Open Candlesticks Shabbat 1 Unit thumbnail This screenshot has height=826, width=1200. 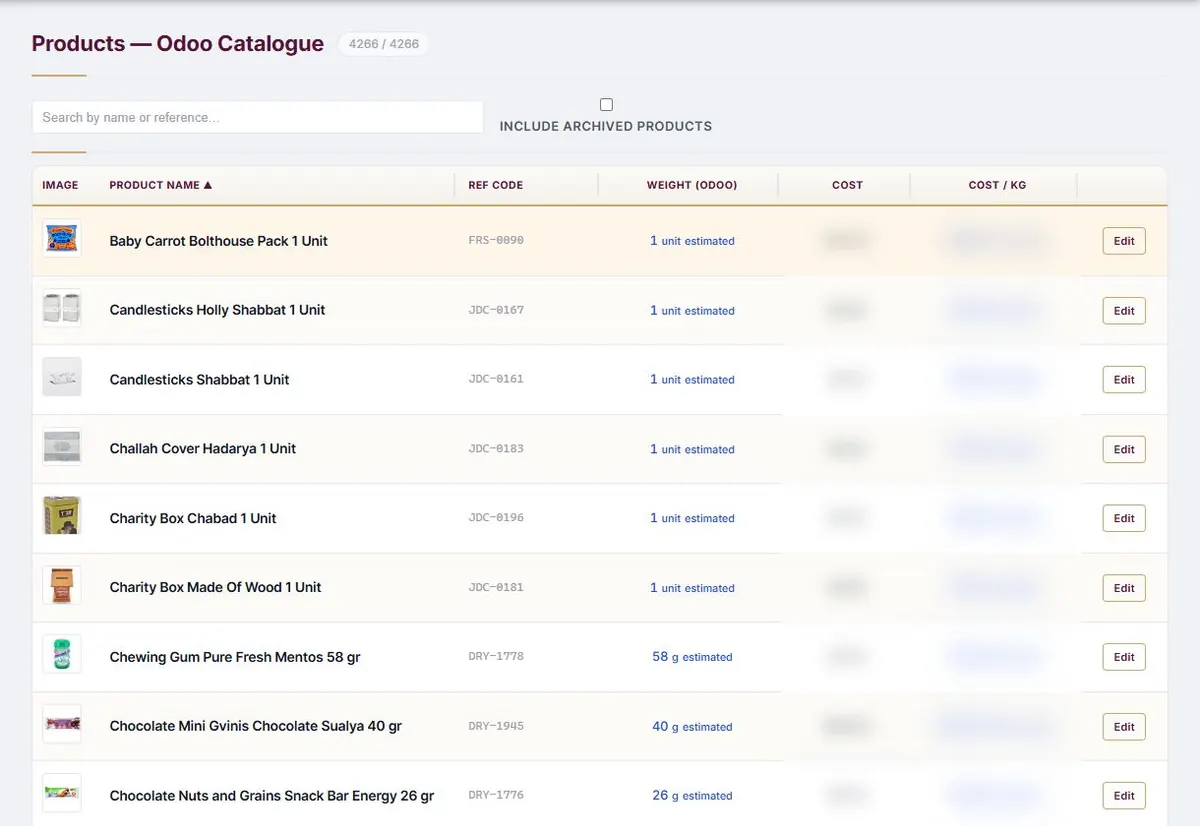[x=62, y=379]
